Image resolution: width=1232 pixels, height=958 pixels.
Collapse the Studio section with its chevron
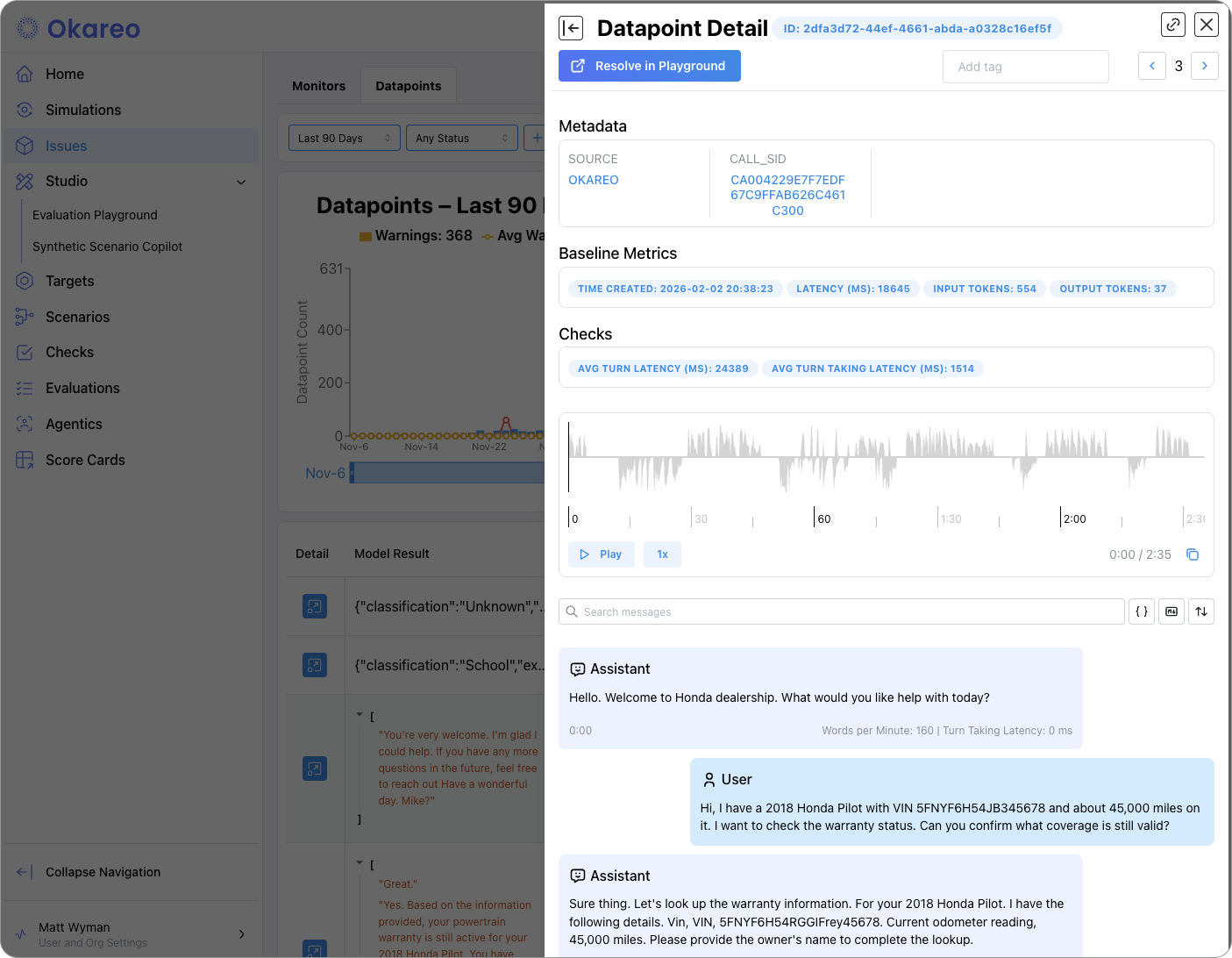(x=241, y=182)
